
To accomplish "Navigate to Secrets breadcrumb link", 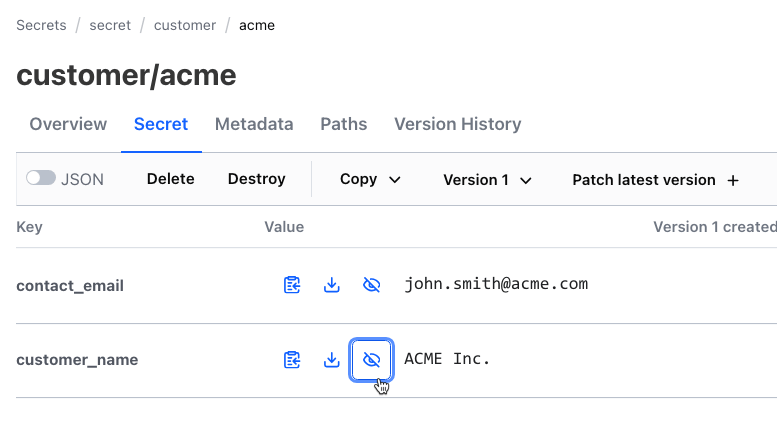I will (x=41, y=25).
